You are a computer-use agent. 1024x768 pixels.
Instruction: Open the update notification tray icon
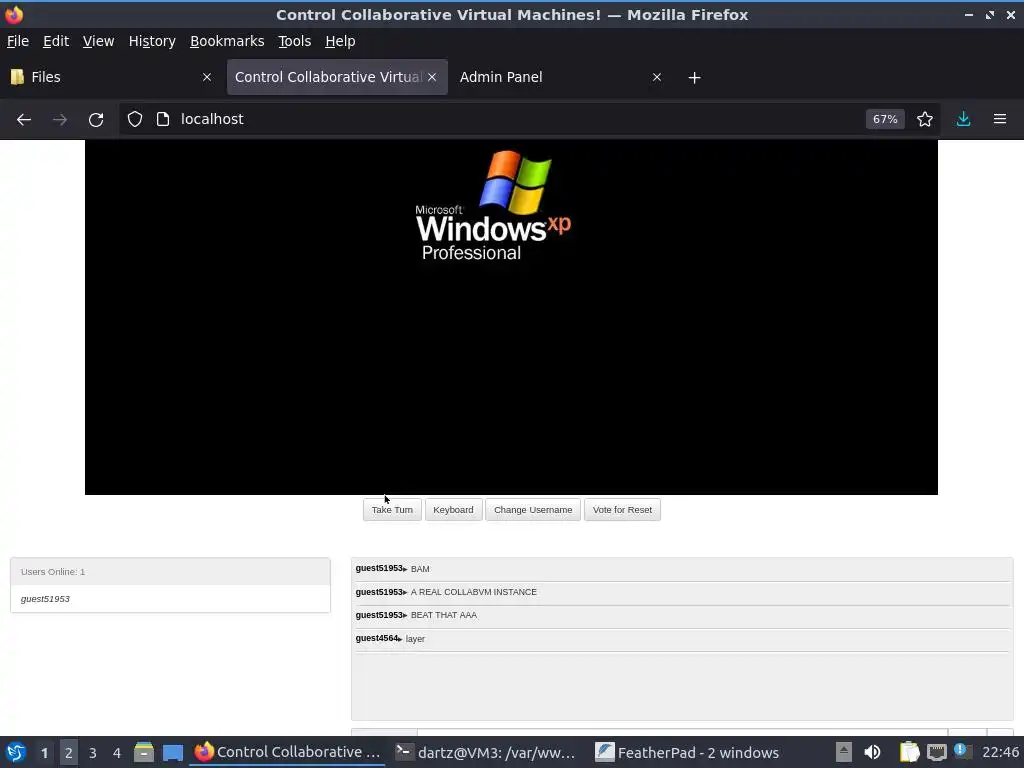coord(962,750)
